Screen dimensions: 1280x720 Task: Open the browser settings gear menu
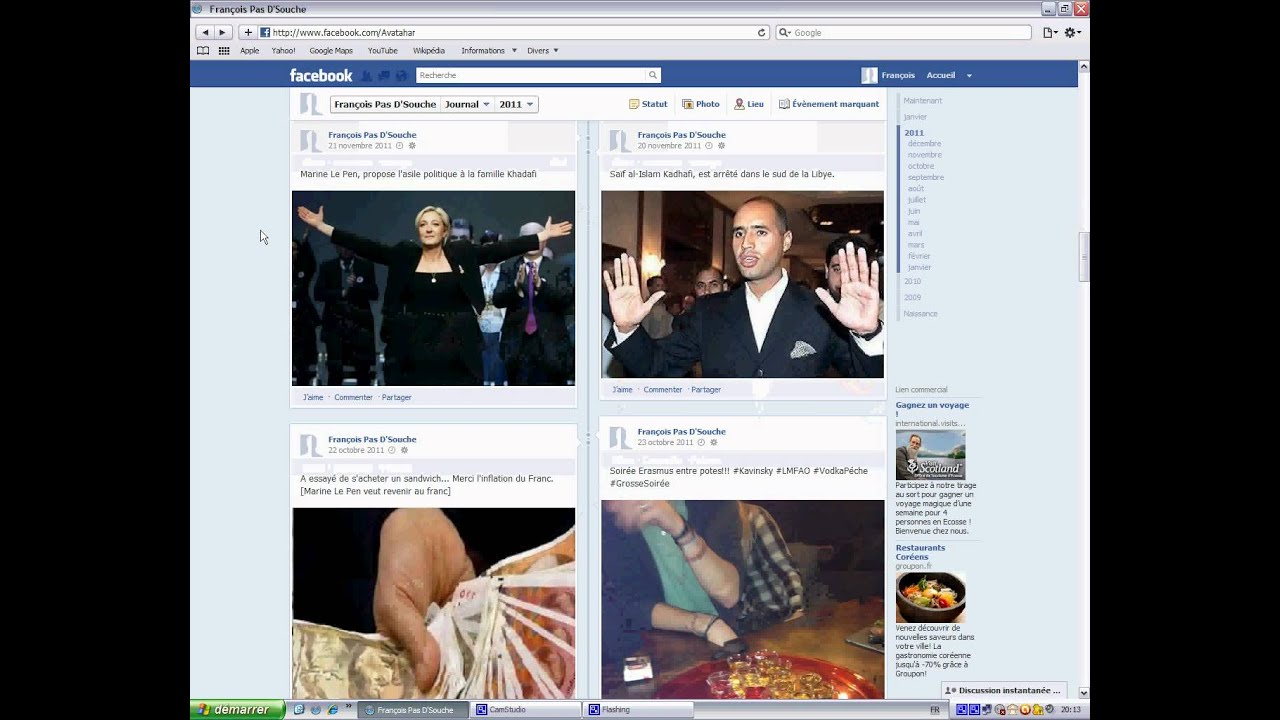1072,33
